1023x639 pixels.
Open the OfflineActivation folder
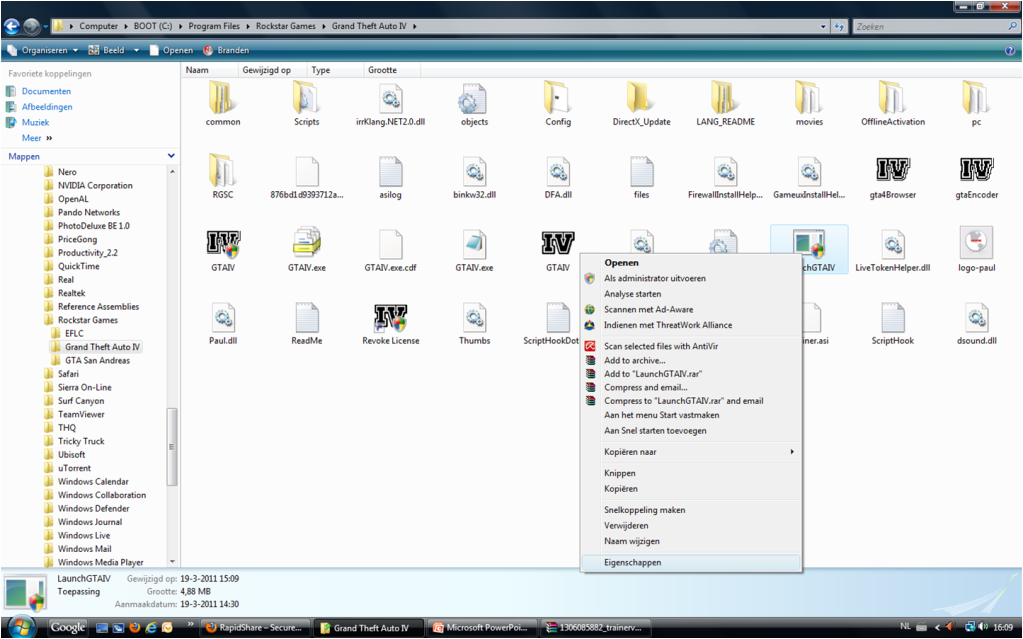(893, 98)
